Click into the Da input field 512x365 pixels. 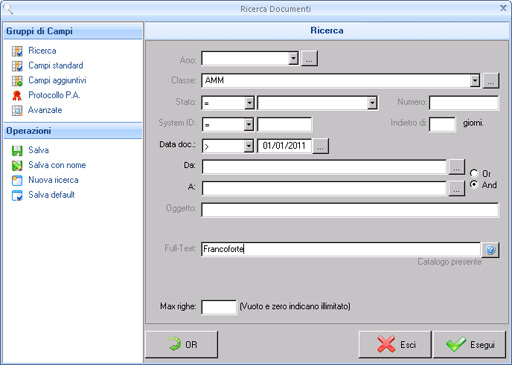pyautogui.click(x=324, y=167)
